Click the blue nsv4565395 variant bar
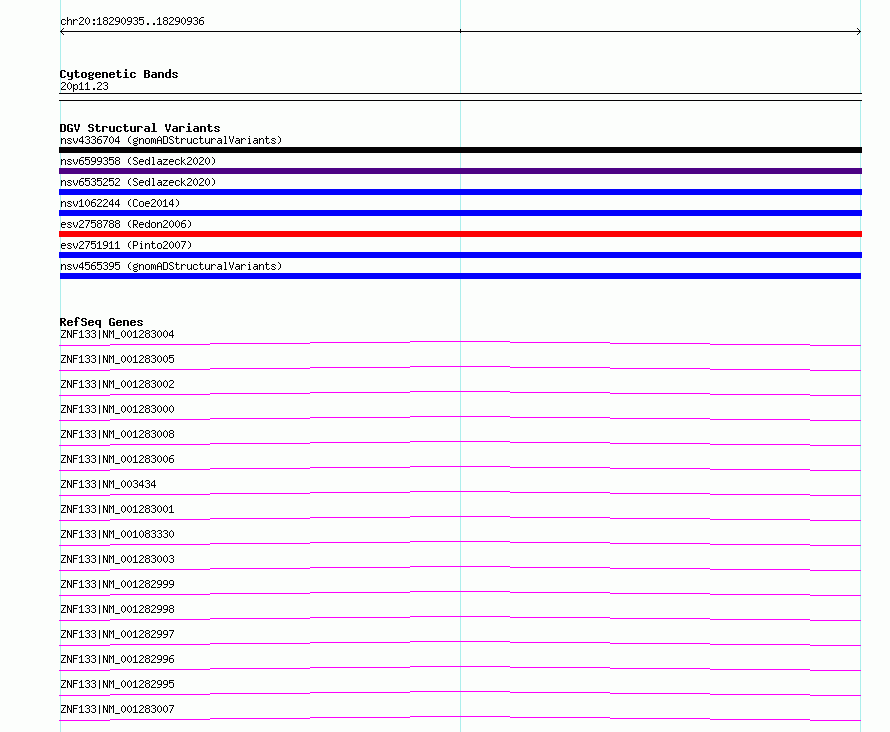The width and height of the screenshot is (890, 732). tap(460, 276)
